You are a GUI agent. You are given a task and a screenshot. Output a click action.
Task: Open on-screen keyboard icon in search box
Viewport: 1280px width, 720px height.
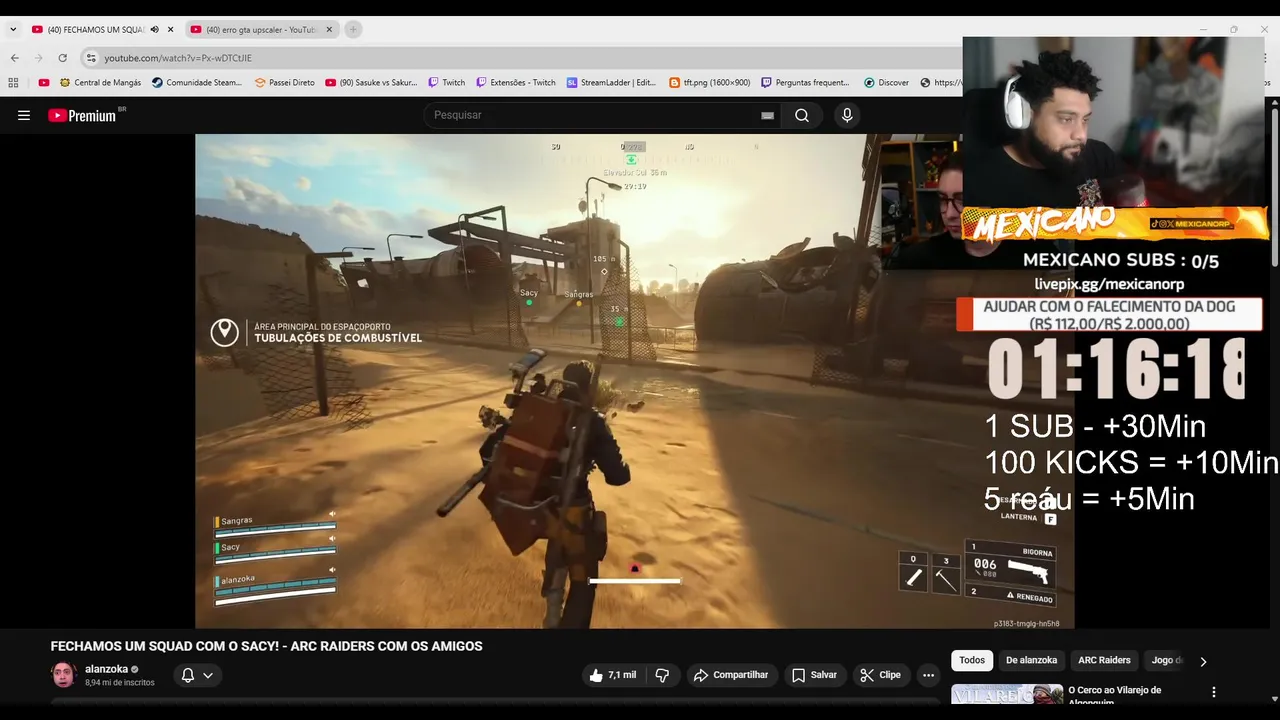pos(767,115)
